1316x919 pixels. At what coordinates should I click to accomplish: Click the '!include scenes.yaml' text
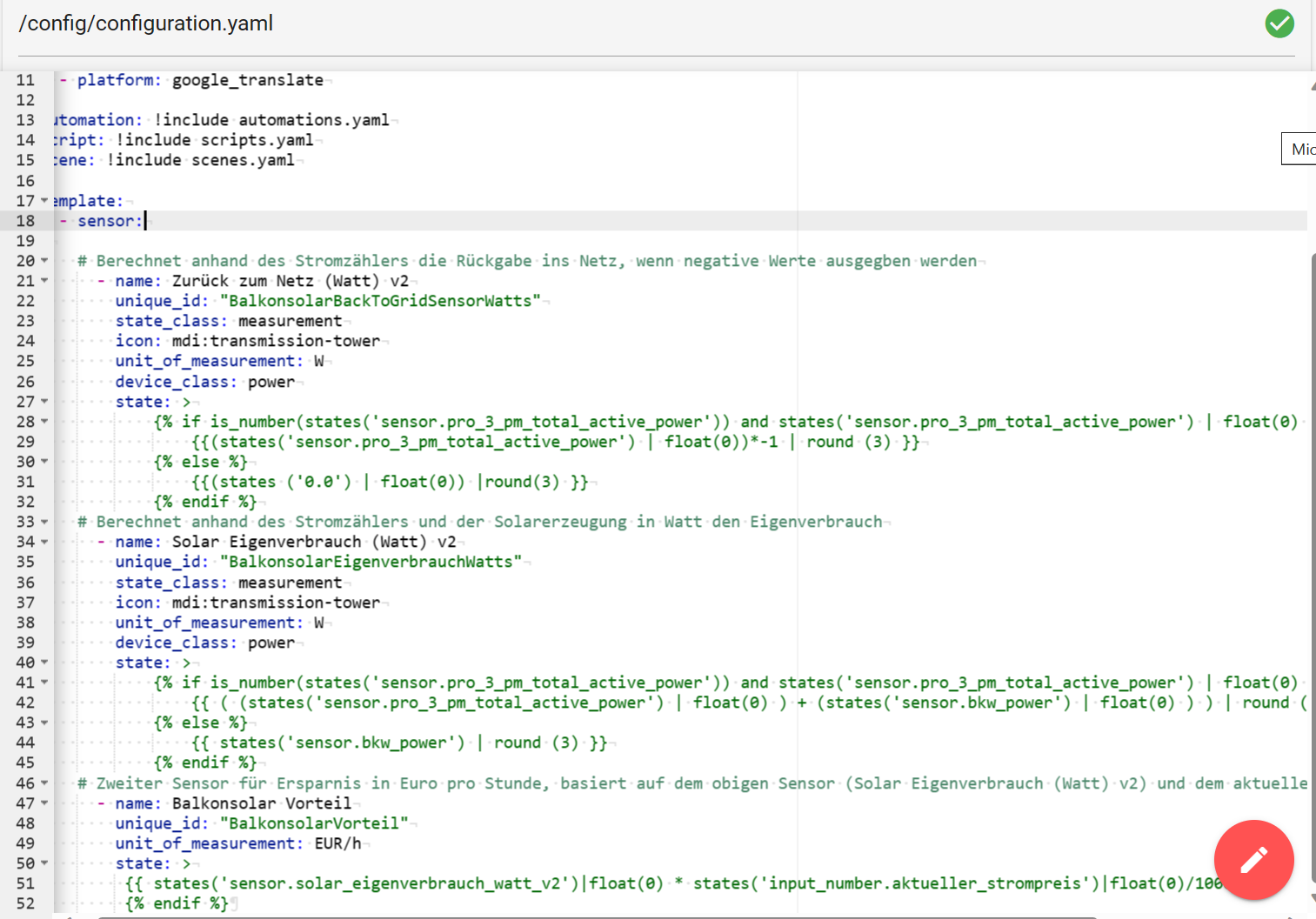pos(200,160)
